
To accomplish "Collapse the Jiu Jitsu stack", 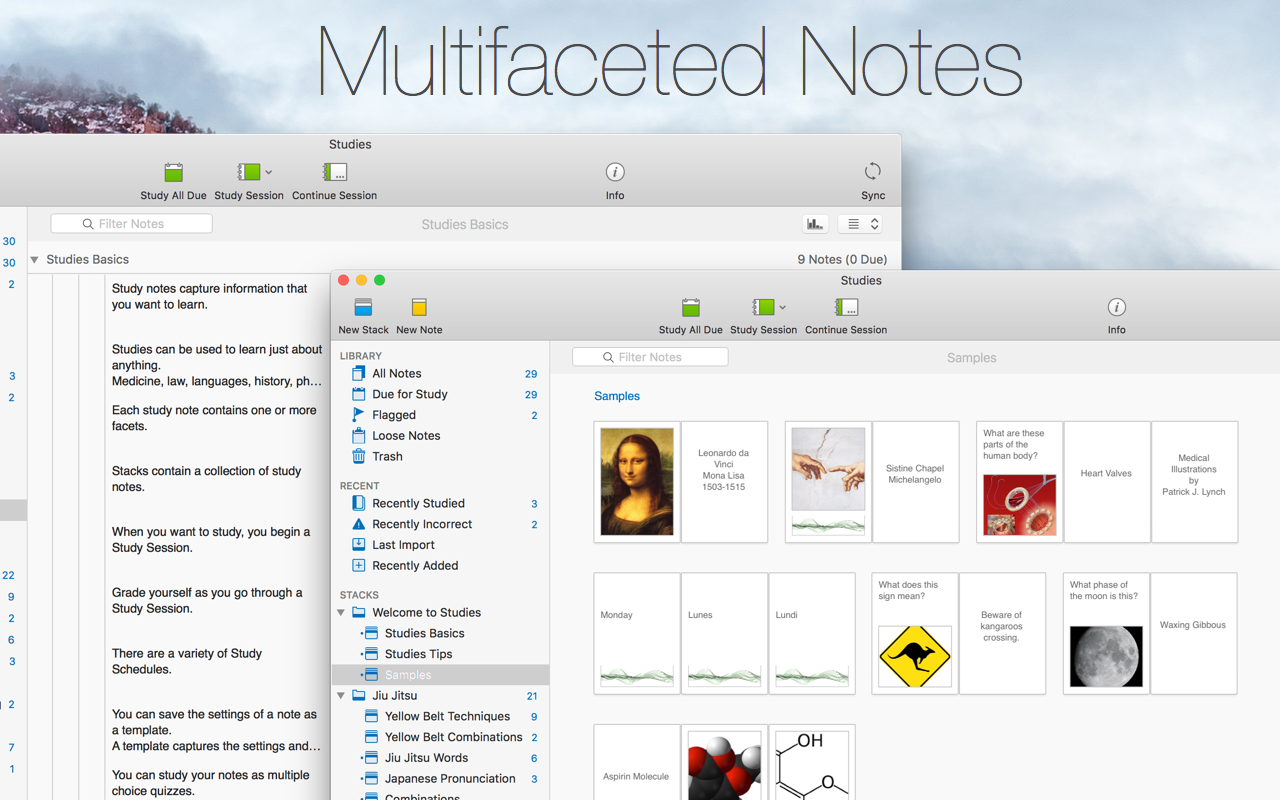I will (341, 695).
